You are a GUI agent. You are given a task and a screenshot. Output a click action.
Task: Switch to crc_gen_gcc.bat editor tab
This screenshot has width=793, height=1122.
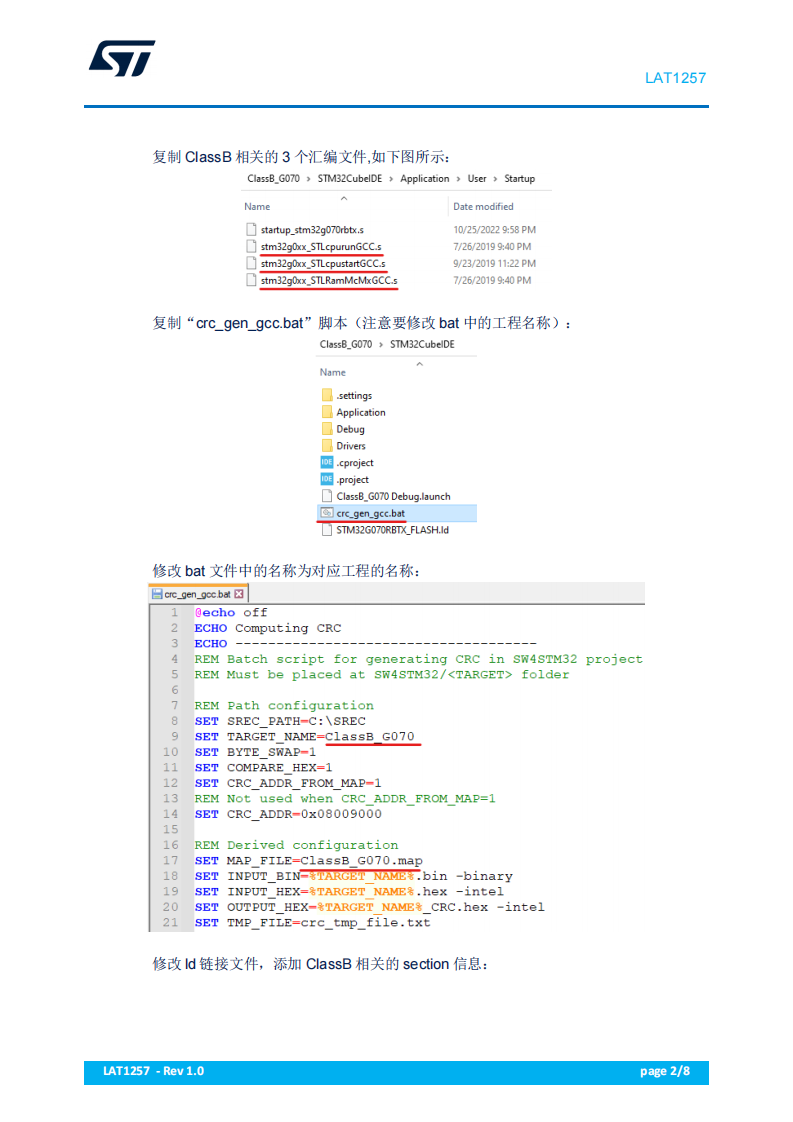(x=198, y=595)
